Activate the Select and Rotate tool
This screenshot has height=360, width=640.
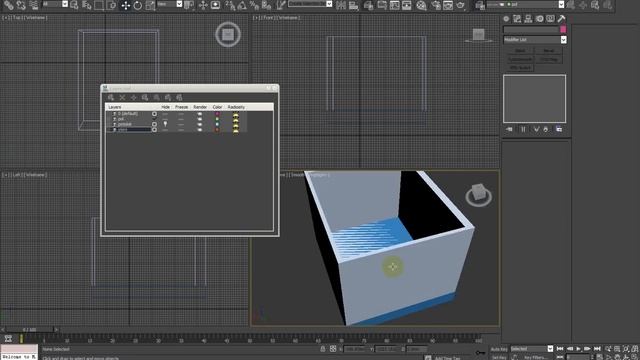pos(138,5)
